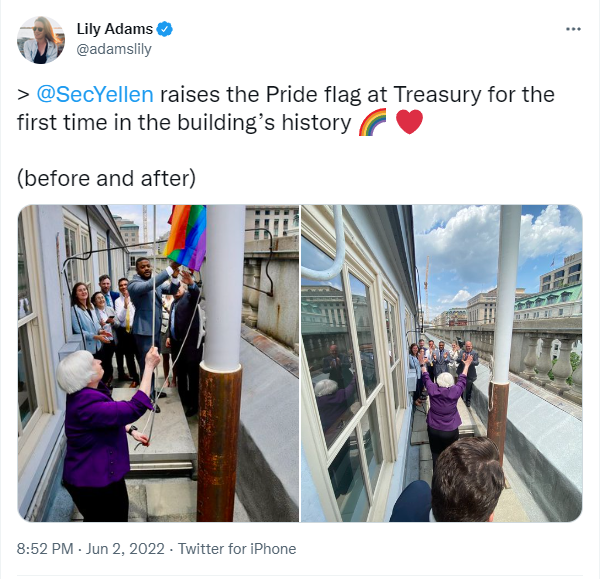The height and width of the screenshot is (579, 602).
Task: Open the left flag-raising photo
Action: 158,363
